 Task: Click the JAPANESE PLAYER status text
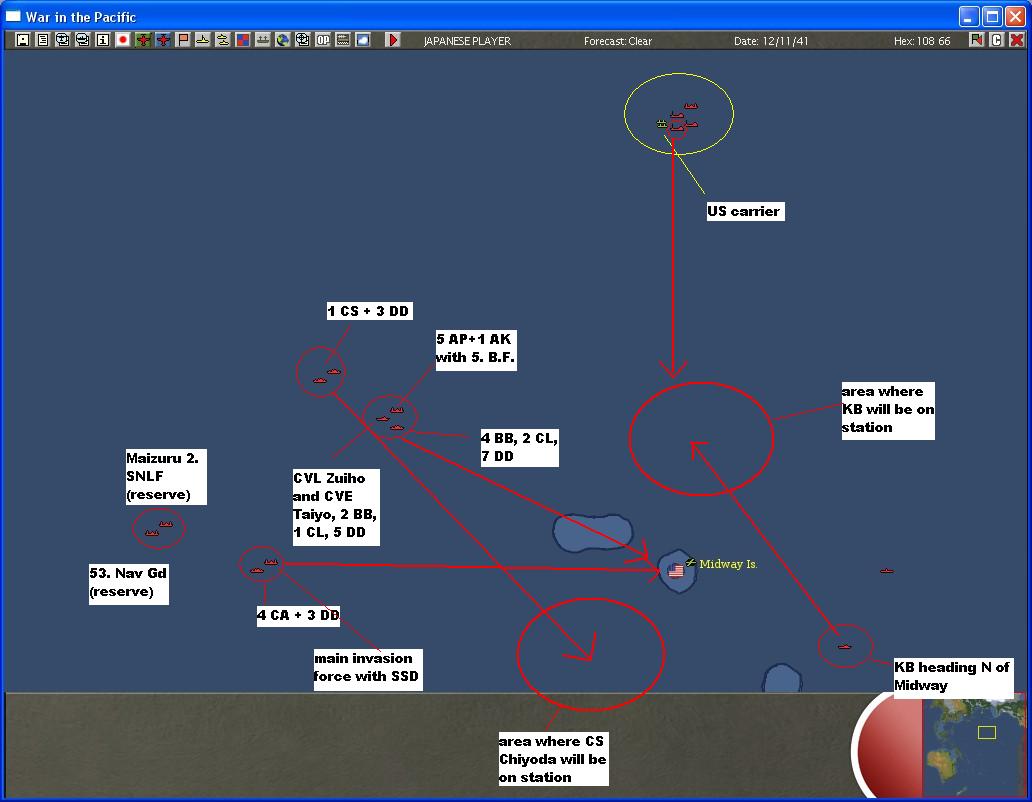467,41
